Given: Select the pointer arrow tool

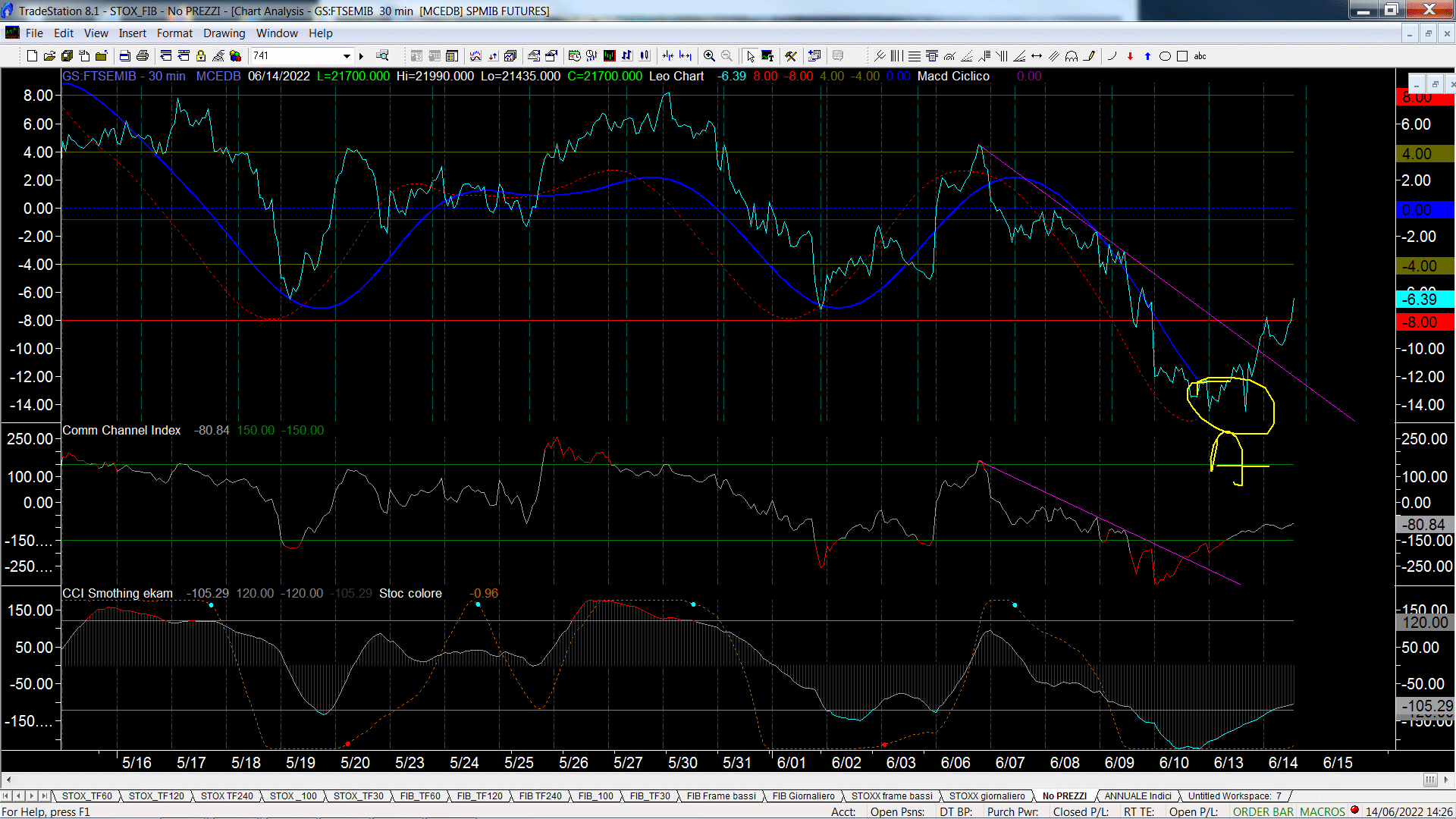Looking at the screenshot, I should [750, 56].
